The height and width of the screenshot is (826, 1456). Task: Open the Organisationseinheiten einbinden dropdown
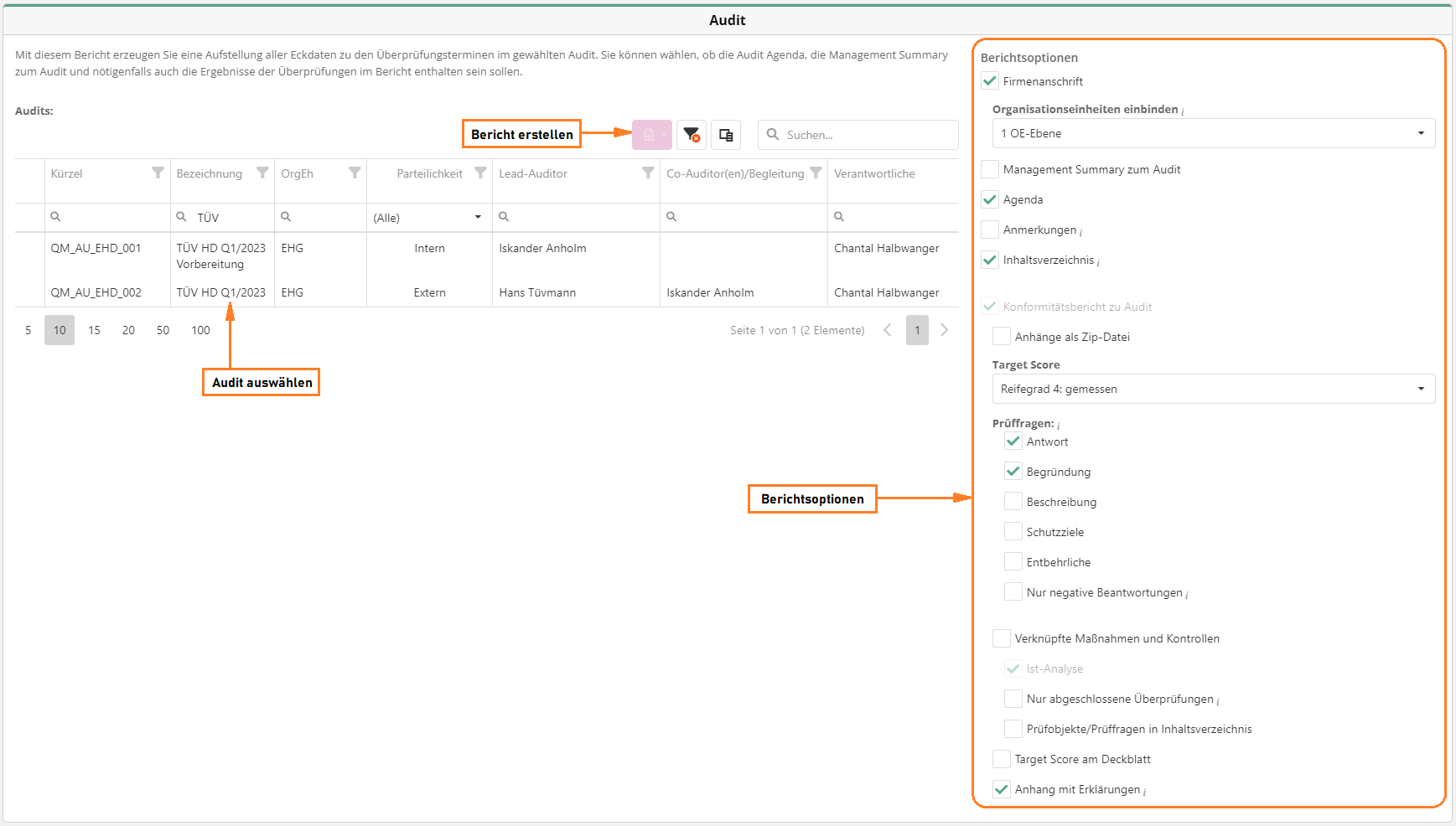tap(1213, 133)
